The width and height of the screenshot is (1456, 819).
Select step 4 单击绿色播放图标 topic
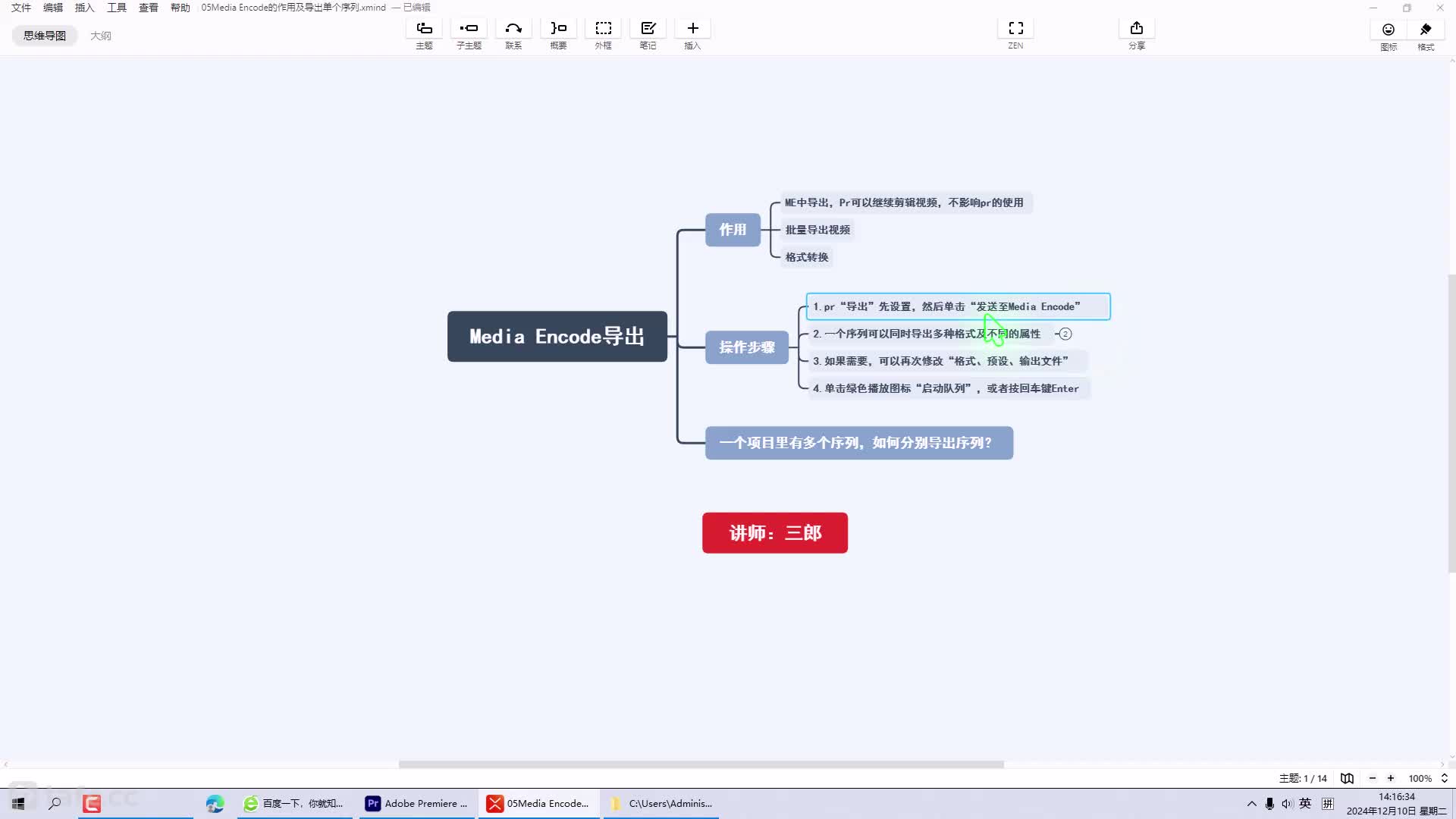tap(949, 388)
